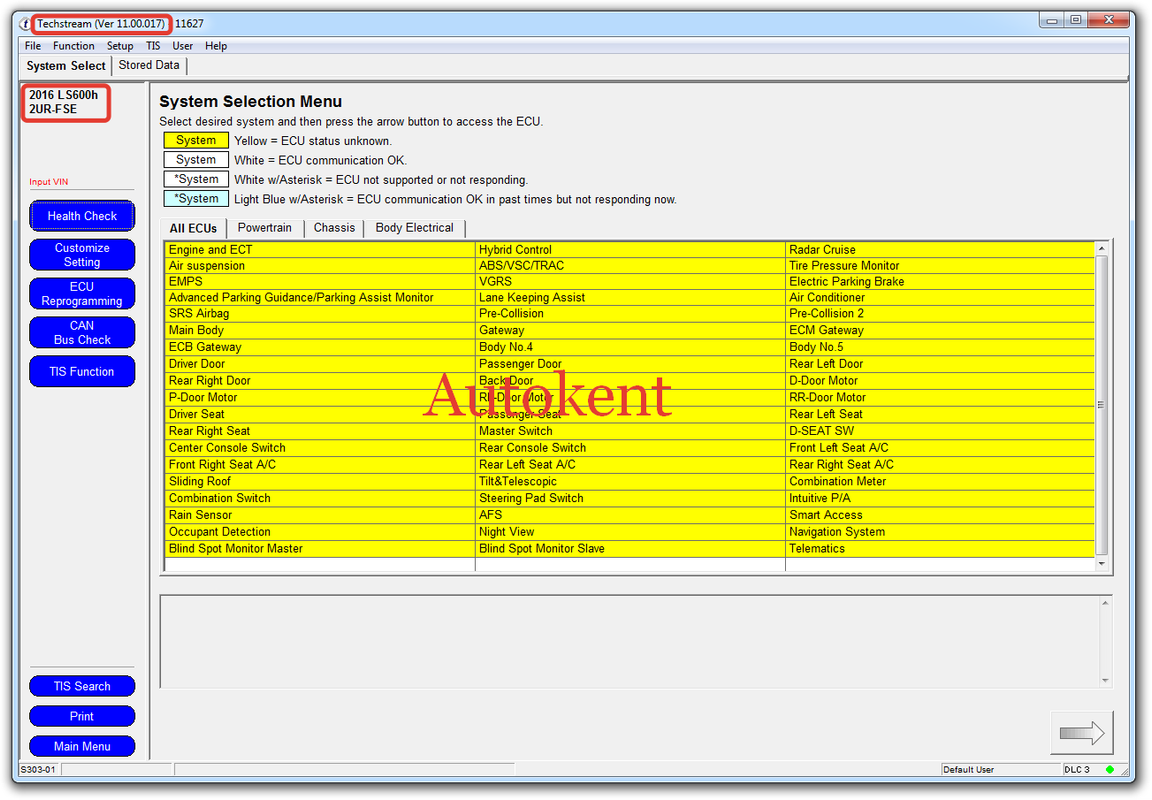This screenshot has width=1152, height=800.
Task: Open the File menu
Action: [32, 46]
